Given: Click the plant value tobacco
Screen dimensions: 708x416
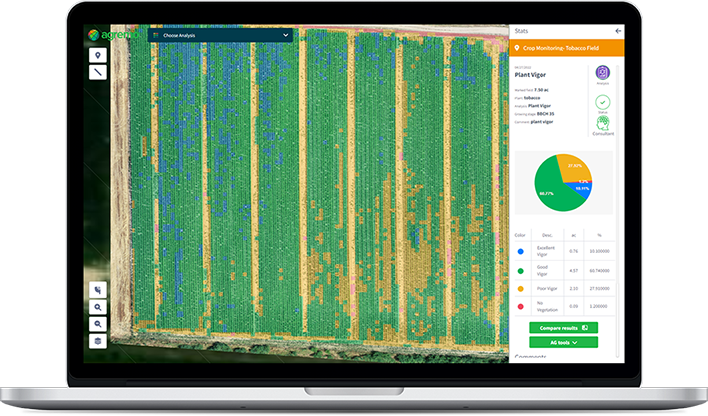Looking at the screenshot, I should pos(532,98).
